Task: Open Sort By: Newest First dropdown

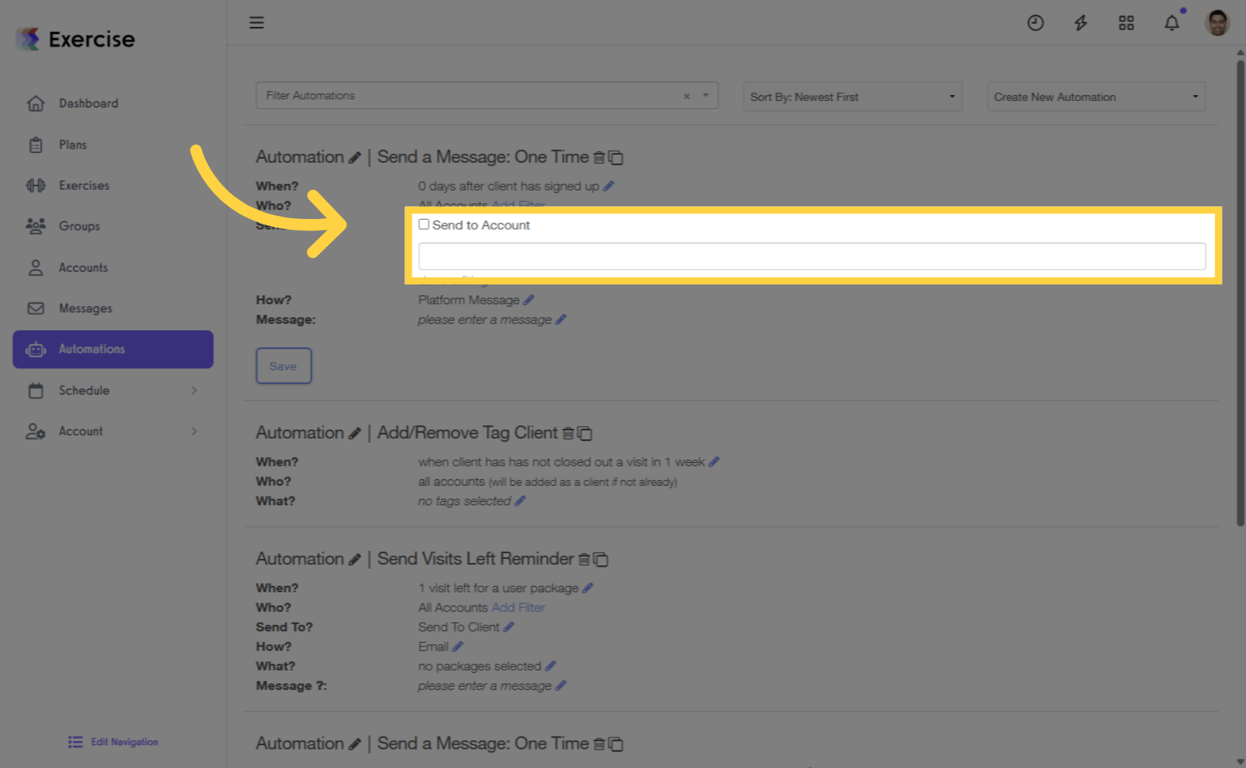Action: point(852,97)
